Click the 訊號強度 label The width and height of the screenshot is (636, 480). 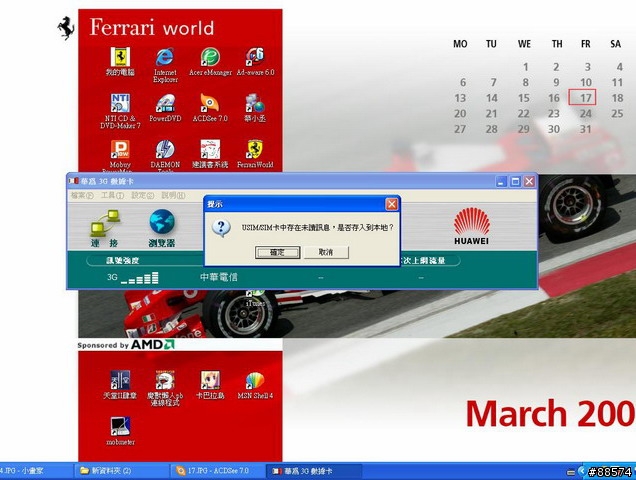pyautogui.click(x=122, y=261)
